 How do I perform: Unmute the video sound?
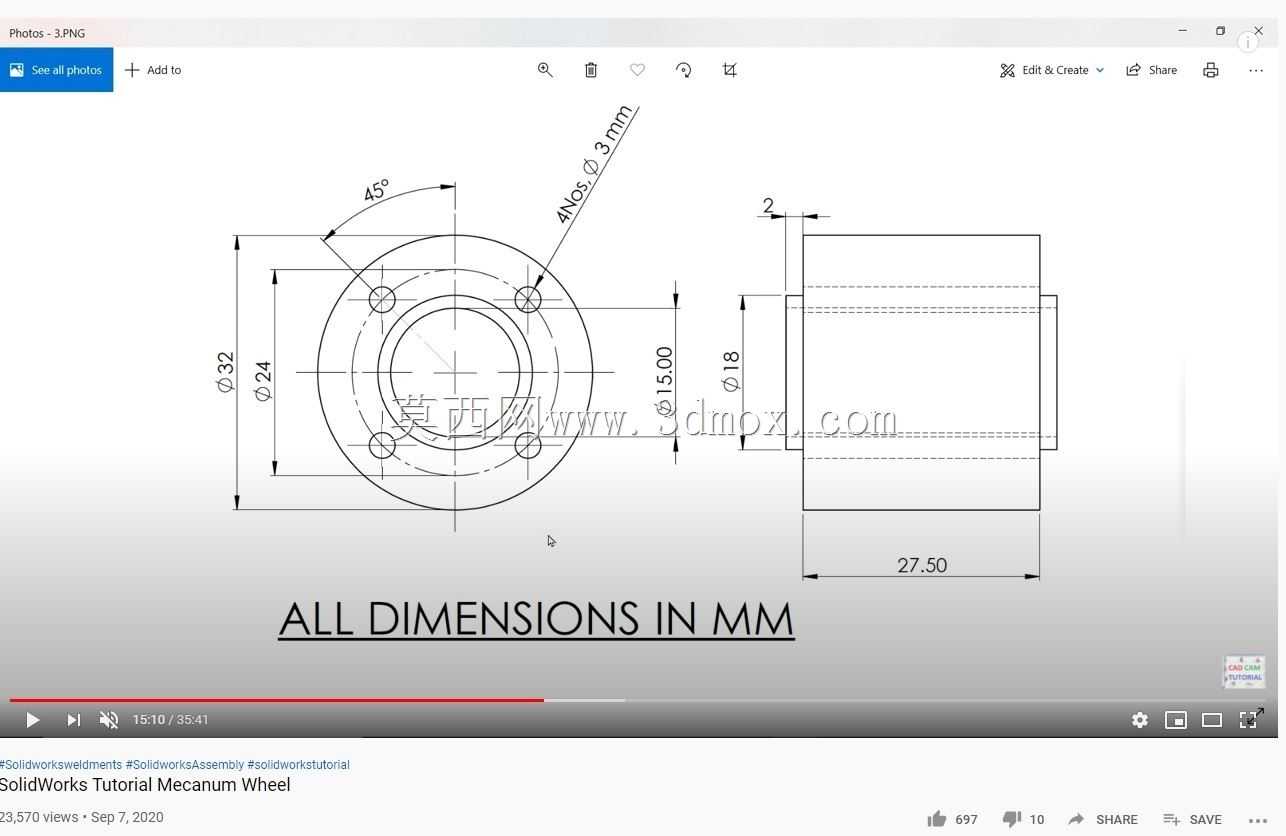[x=109, y=720]
